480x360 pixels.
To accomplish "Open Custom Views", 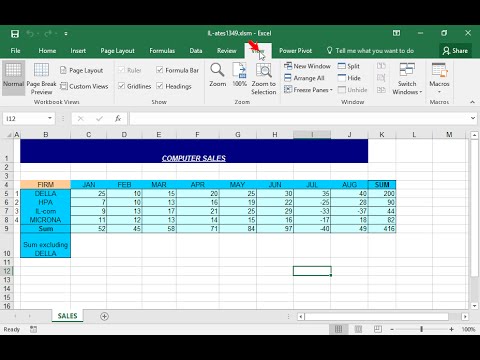I will point(84,86).
